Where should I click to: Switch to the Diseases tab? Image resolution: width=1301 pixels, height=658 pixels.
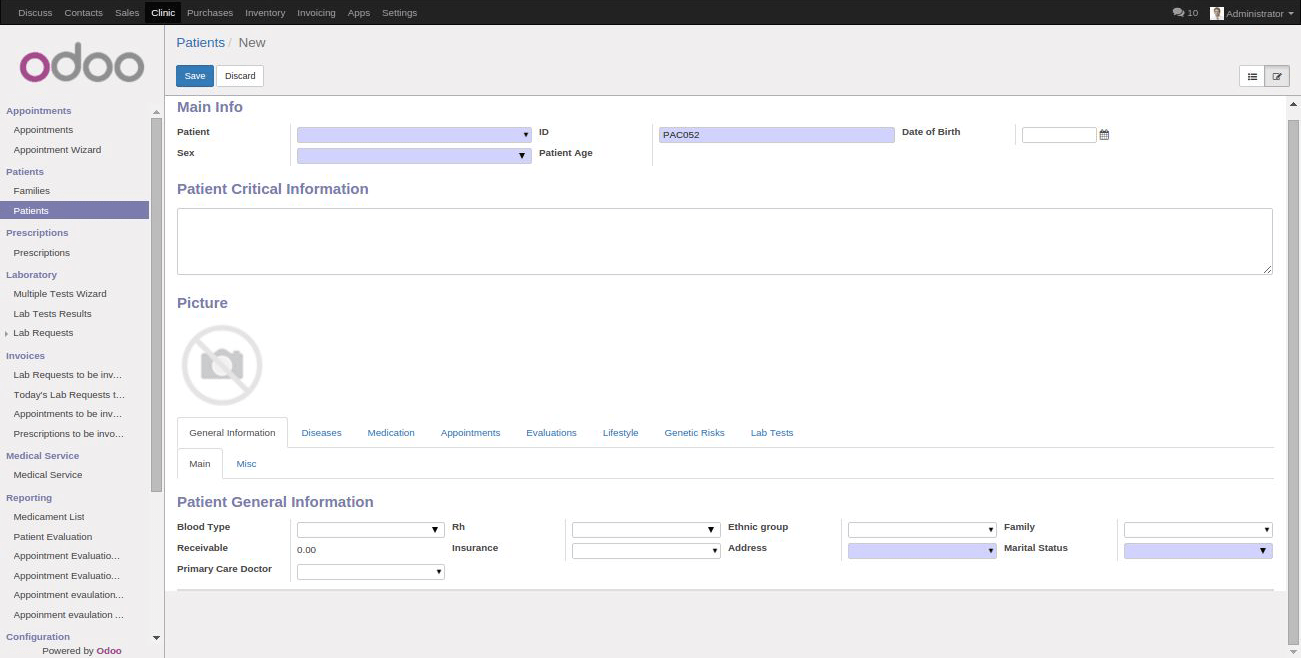click(321, 433)
